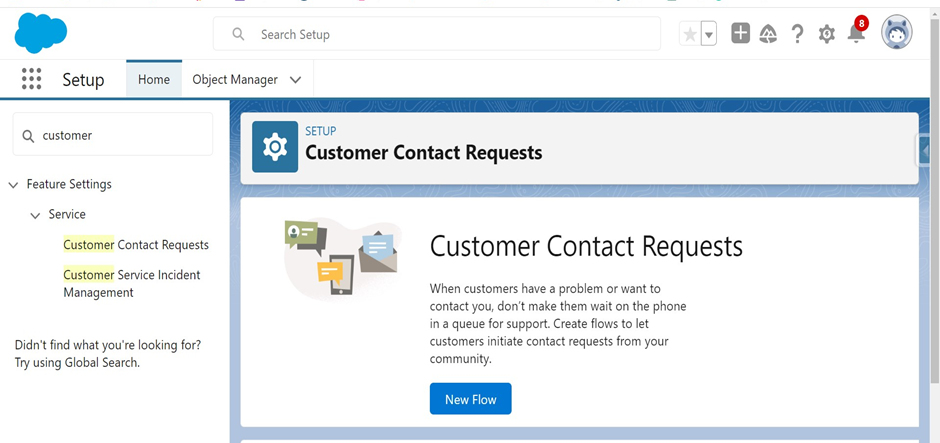Open the Trailhead guidance icon
This screenshot has width=940, height=443.
pyautogui.click(x=768, y=34)
